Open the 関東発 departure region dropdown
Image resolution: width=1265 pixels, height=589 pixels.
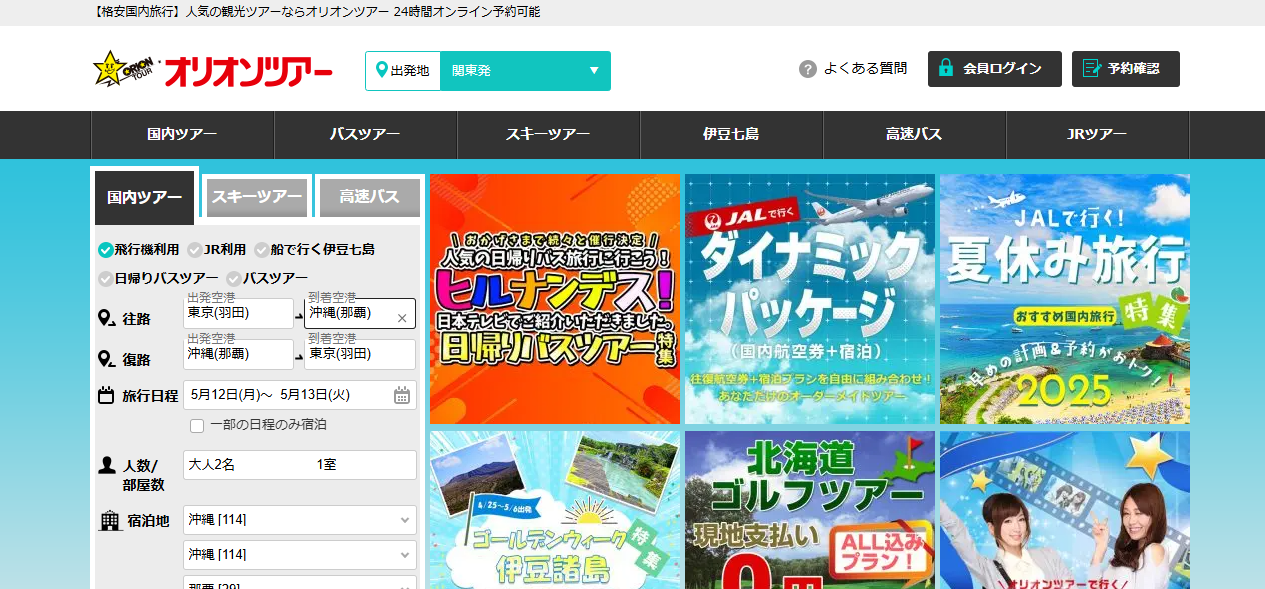524,71
